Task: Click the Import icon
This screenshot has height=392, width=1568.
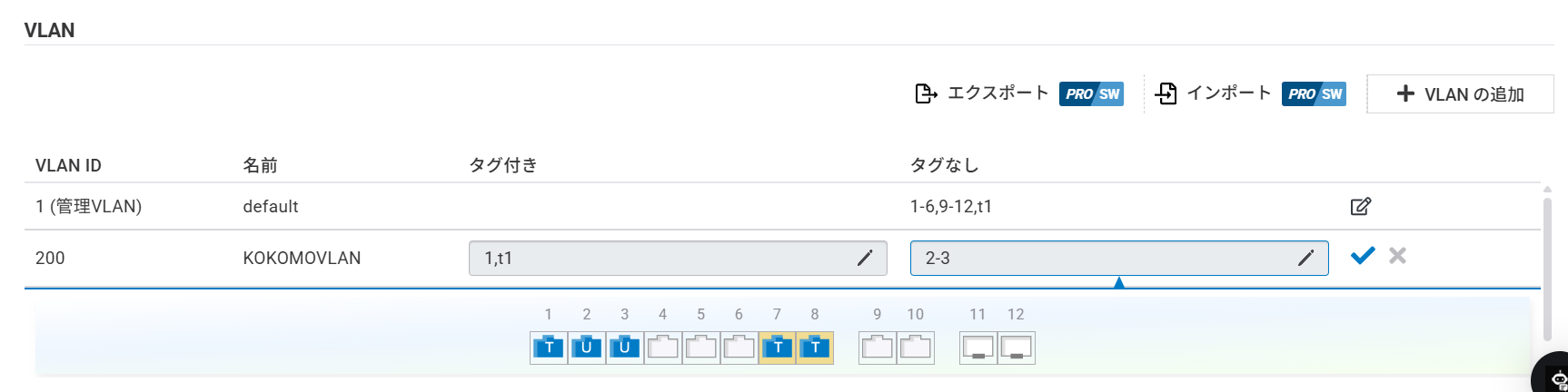Action: [x=1166, y=93]
